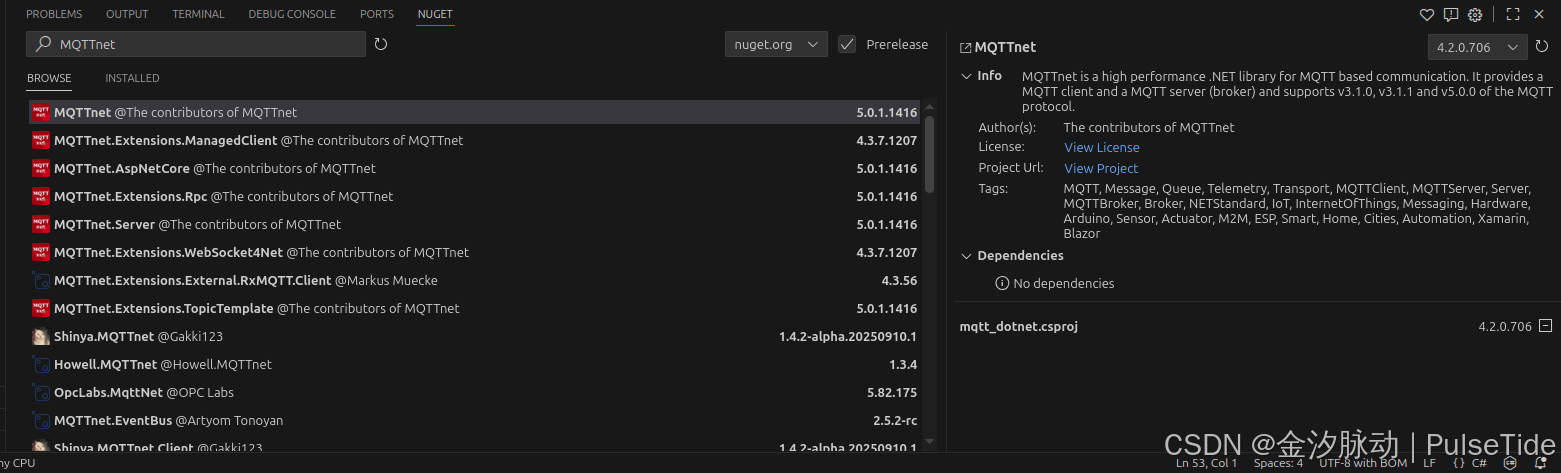
Task: Select the OpcLabs.MqttNet package row
Action: tap(474, 392)
